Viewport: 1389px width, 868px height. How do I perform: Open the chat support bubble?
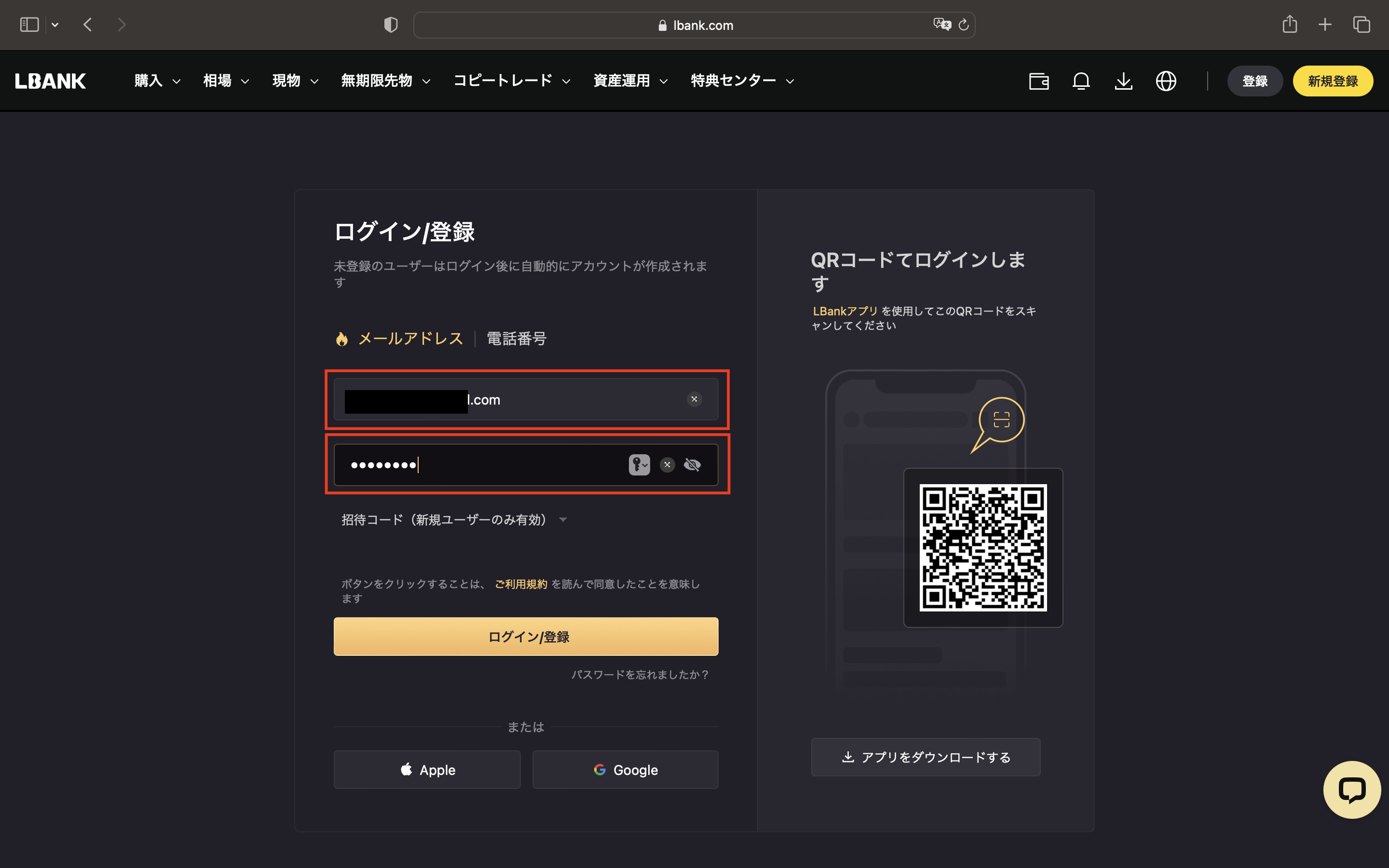1352,789
